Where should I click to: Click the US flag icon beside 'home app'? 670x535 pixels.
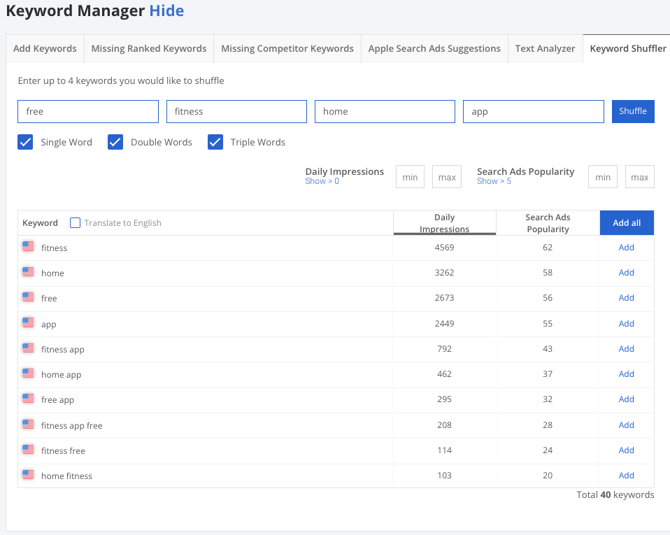tap(28, 373)
